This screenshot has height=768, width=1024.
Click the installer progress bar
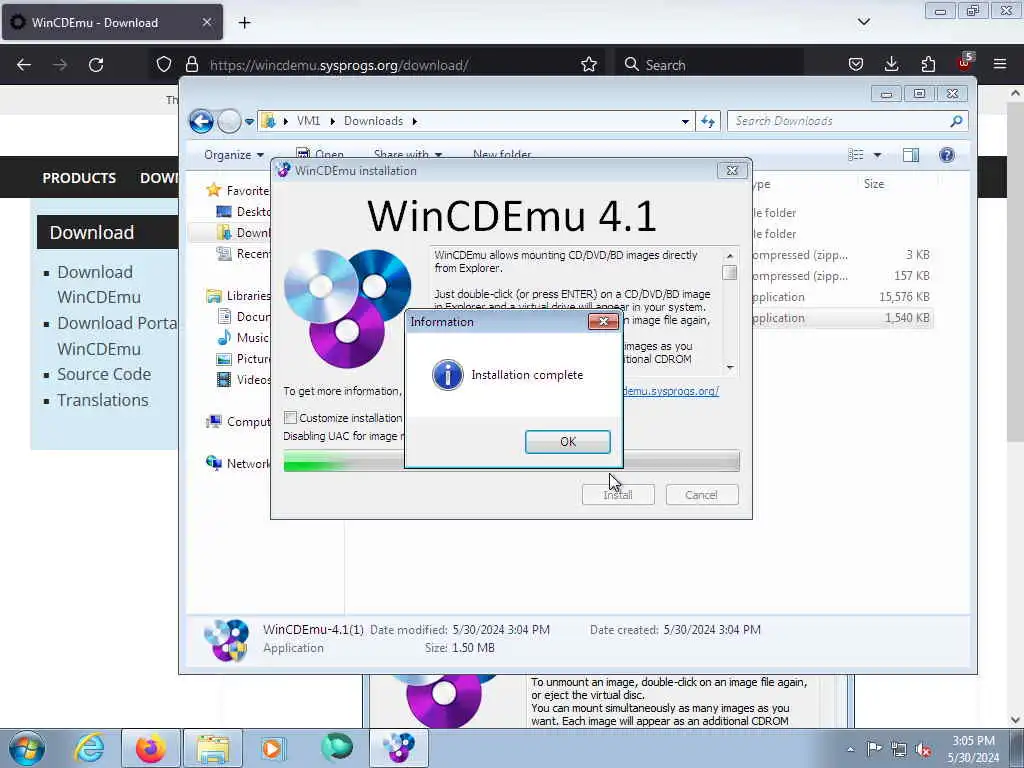(511, 461)
